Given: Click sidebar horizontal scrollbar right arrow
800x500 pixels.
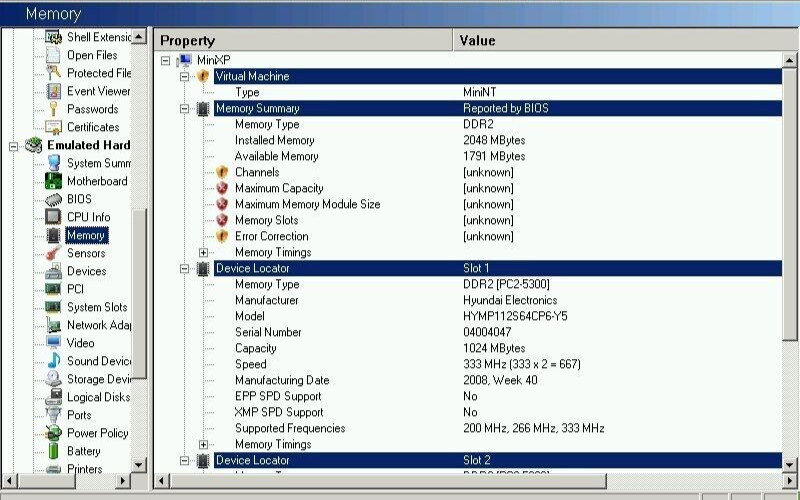Looking at the screenshot, I should tap(121, 481).
